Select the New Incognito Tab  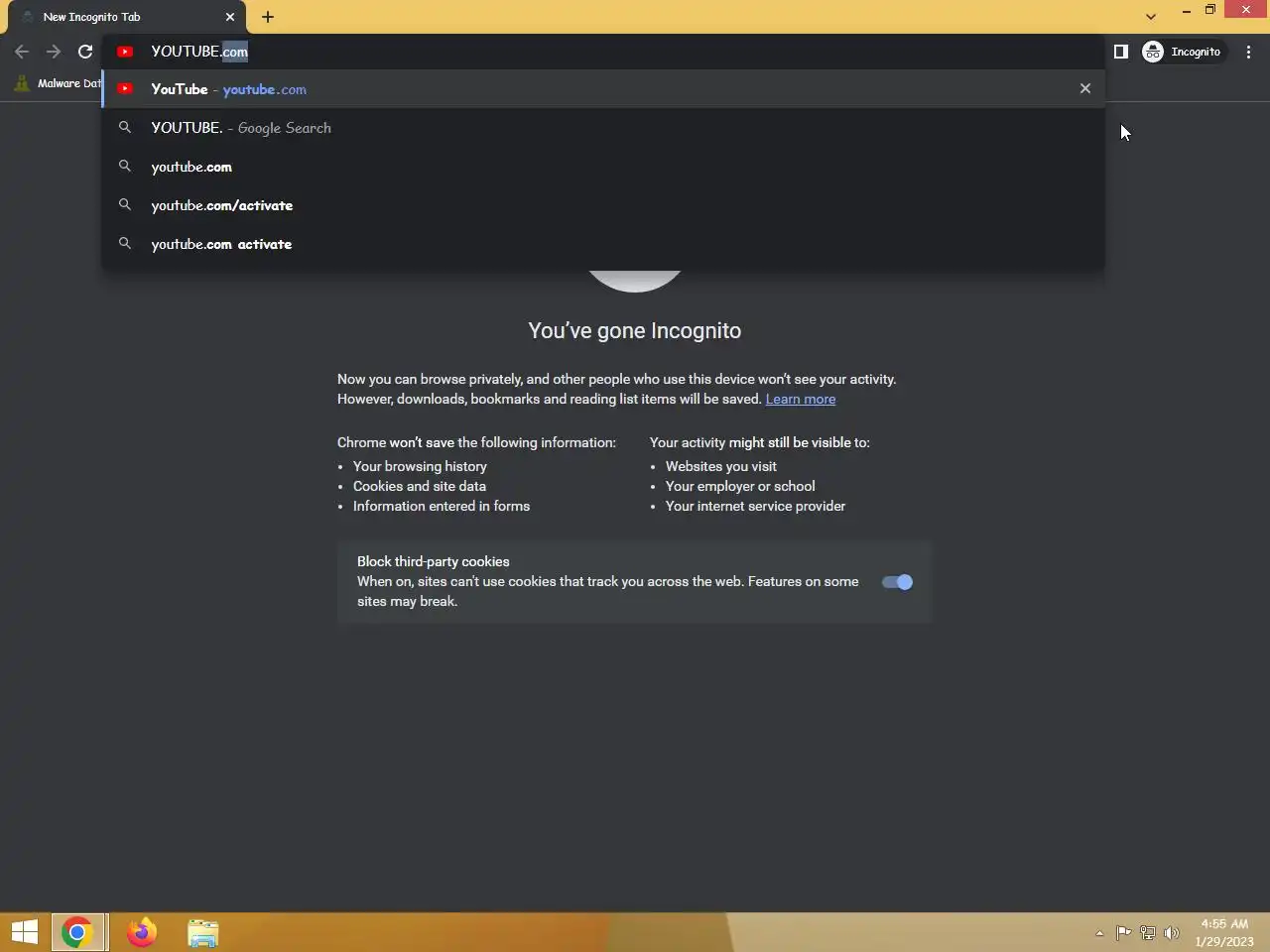coord(127,17)
